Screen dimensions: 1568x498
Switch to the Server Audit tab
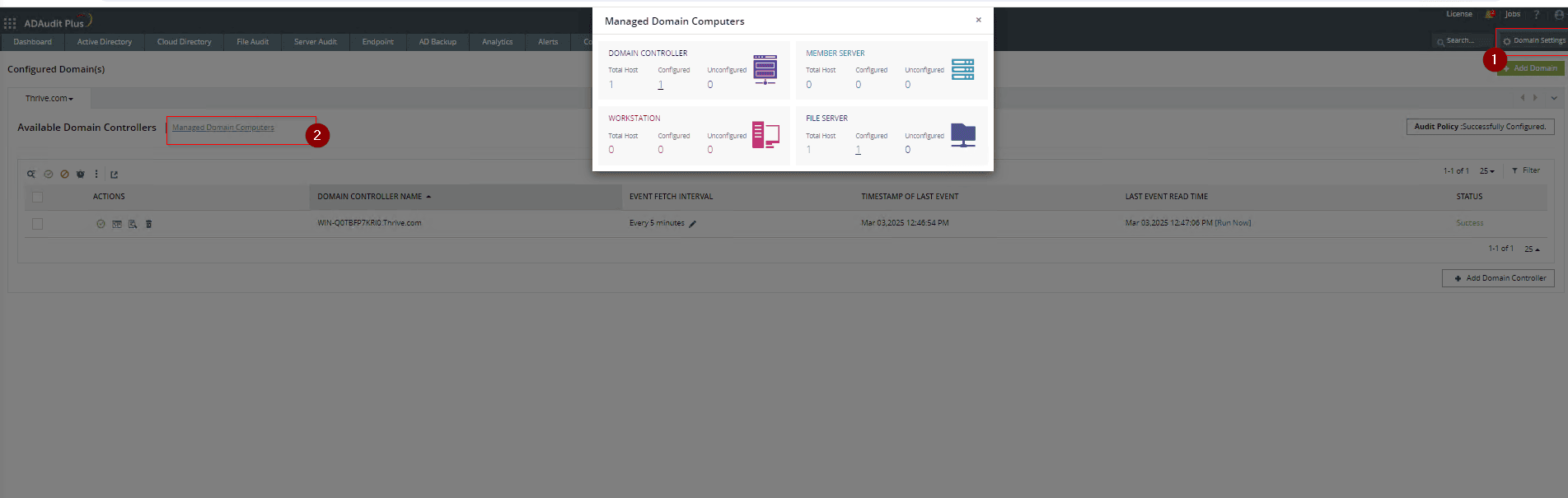tap(316, 42)
